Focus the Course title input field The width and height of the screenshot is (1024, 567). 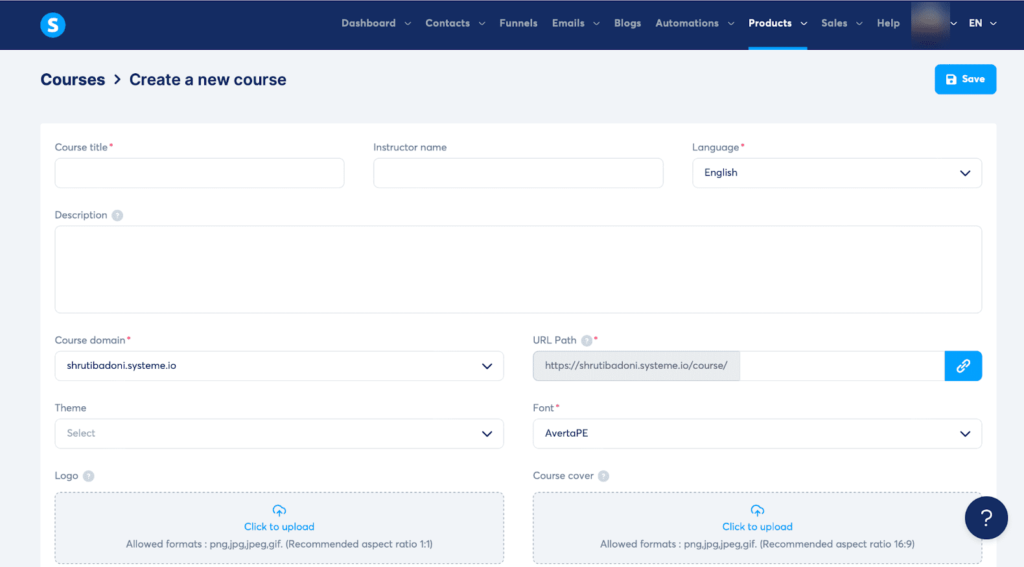coord(199,173)
